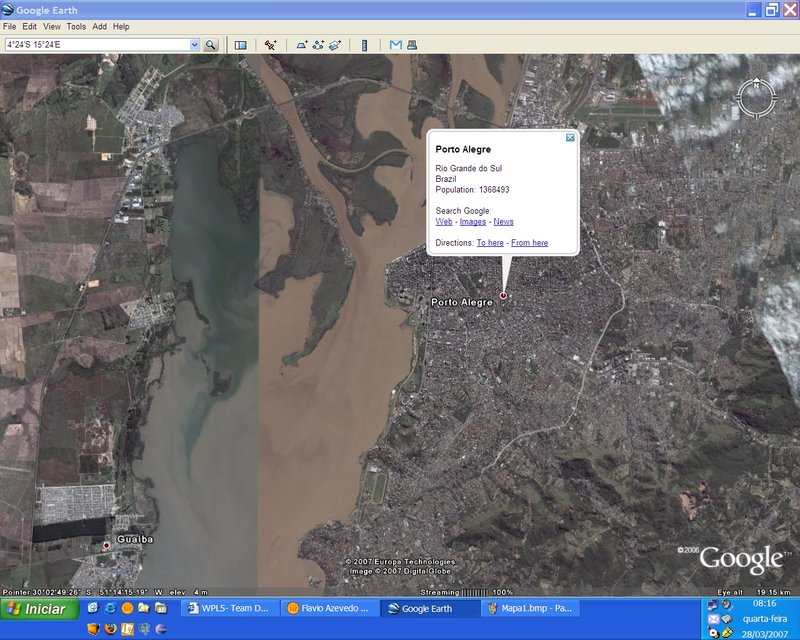
Task: Click the Eye alt 19.15 km status
Action: click(x=754, y=592)
